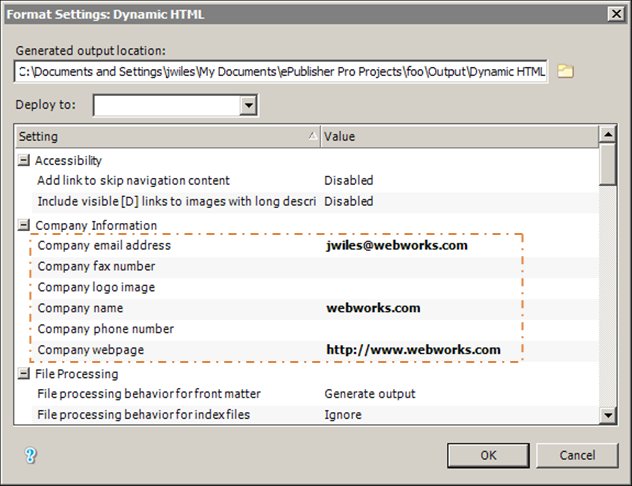Click the Generated output location field
632x486 pixels.
[280, 72]
